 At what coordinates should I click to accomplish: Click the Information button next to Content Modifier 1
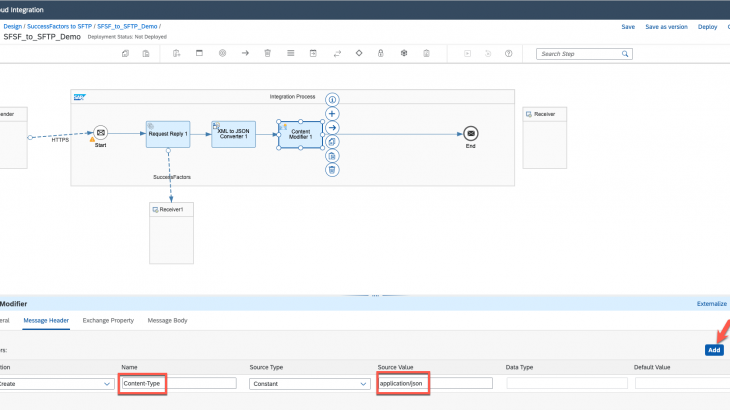pyautogui.click(x=332, y=100)
